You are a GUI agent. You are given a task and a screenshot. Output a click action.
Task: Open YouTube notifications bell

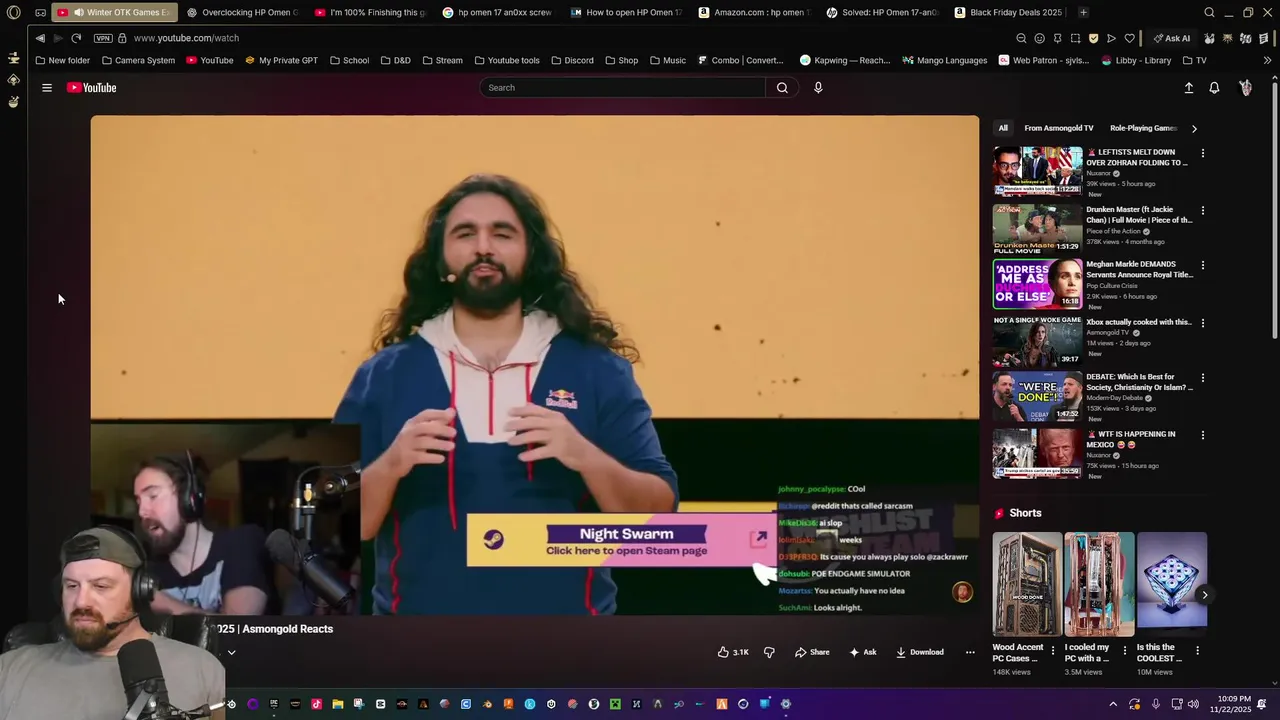(x=1214, y=88)
